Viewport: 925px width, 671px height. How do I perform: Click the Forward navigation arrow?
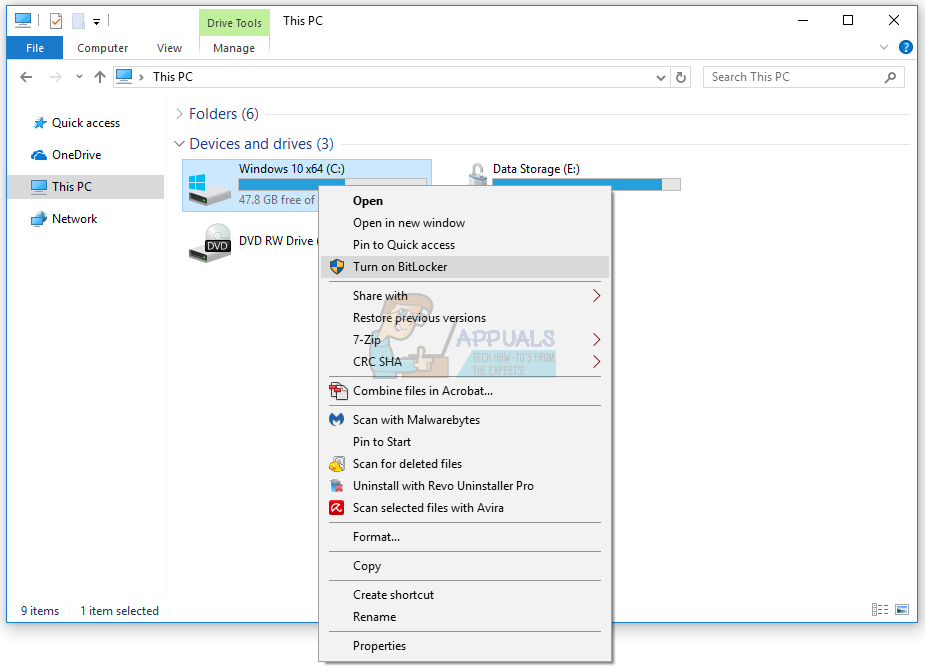click(x=55, y=77)
